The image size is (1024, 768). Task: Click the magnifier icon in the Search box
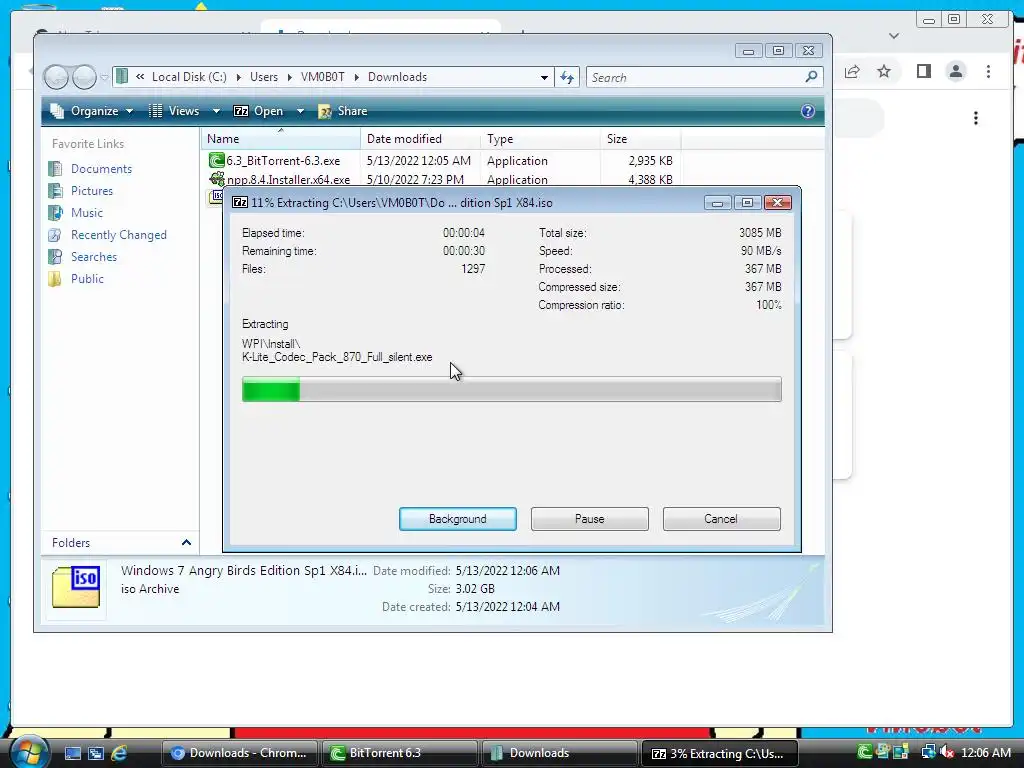(x=811, y=77)
